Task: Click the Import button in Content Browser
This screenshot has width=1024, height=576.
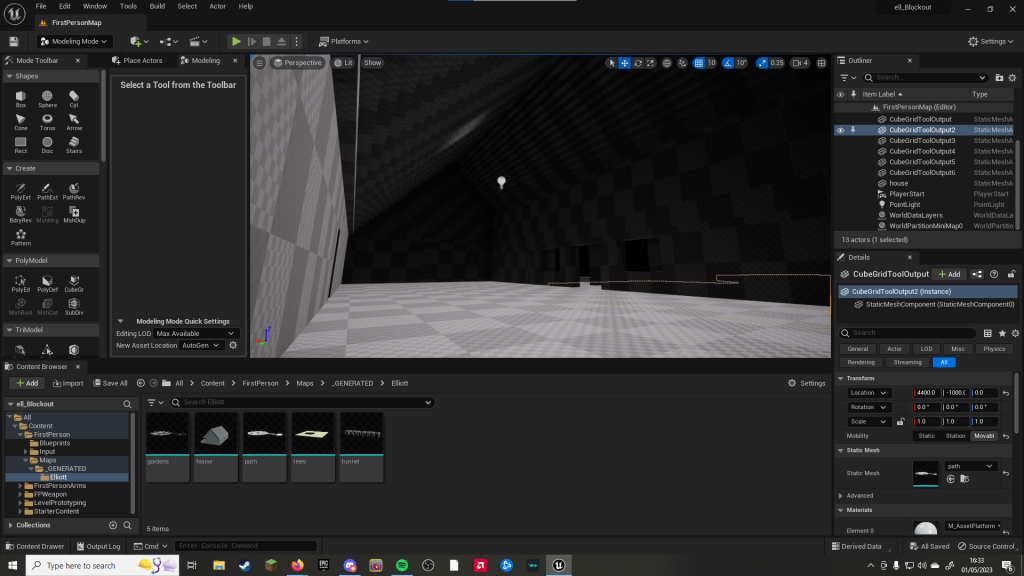Action: tap(67, 383)
